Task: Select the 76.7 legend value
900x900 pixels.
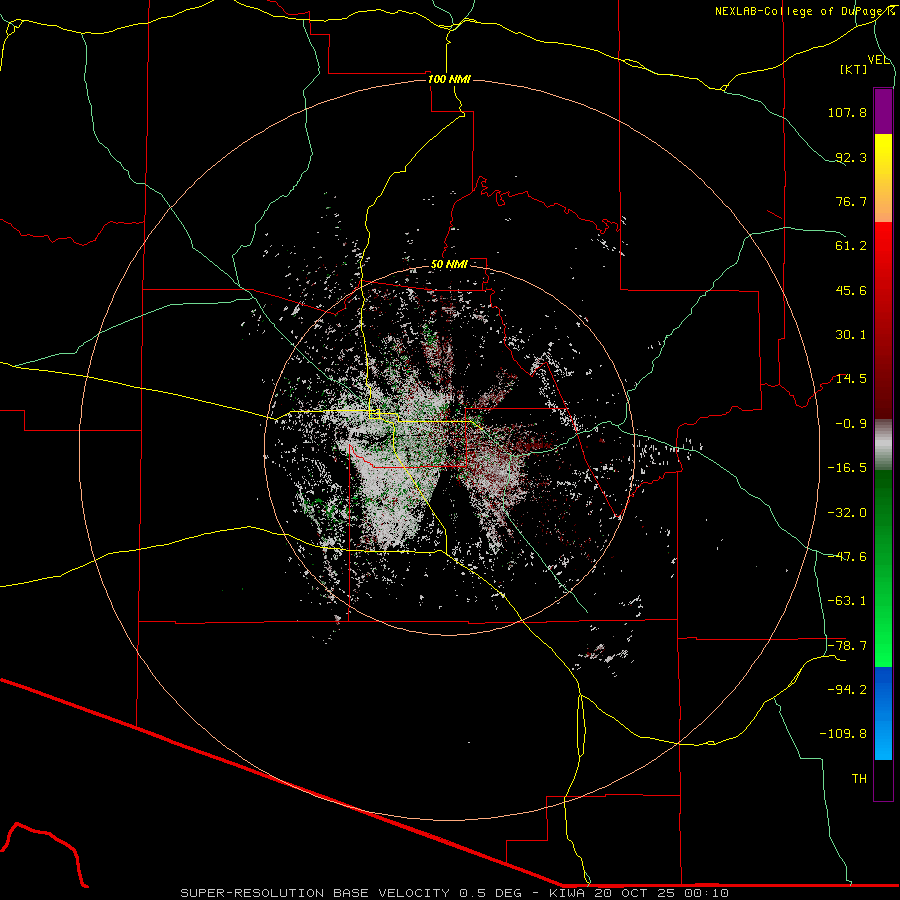Action: pos(851,201)
